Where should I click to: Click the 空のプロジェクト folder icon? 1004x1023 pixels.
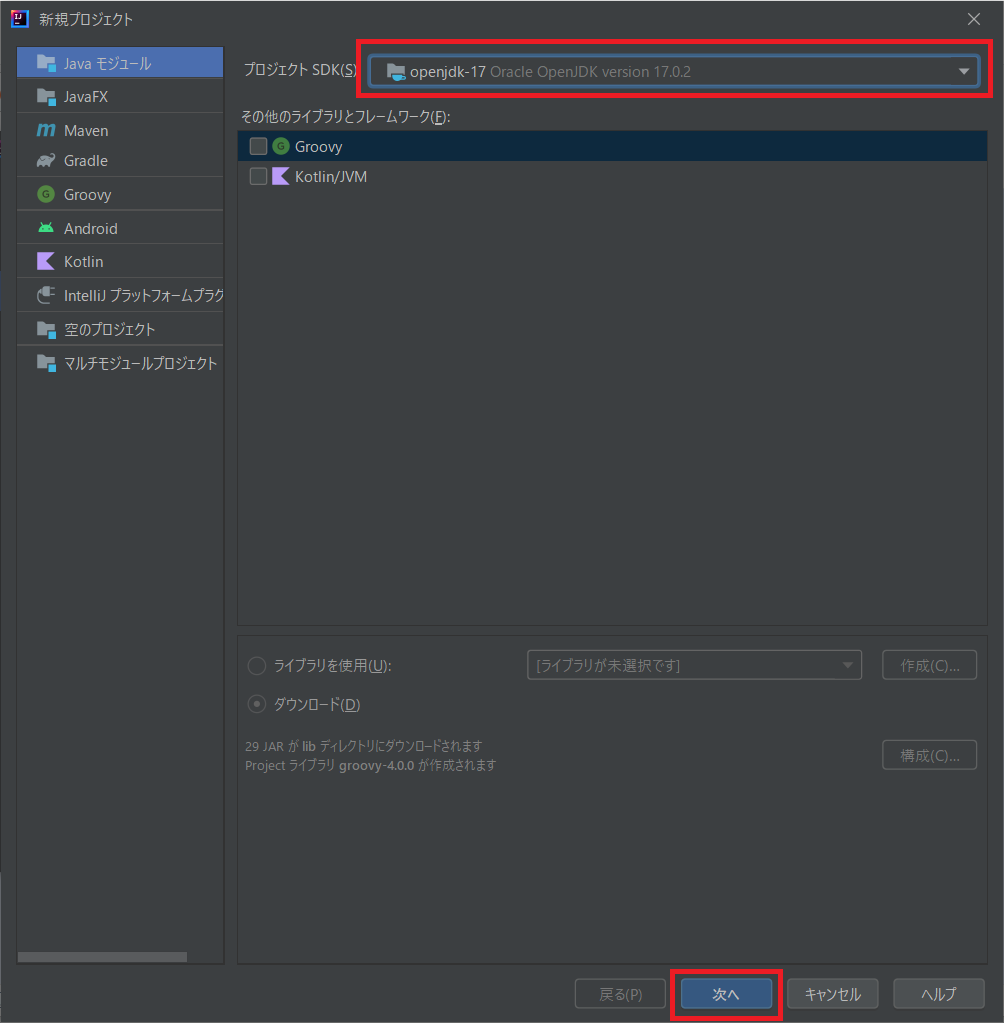(46, 329)
